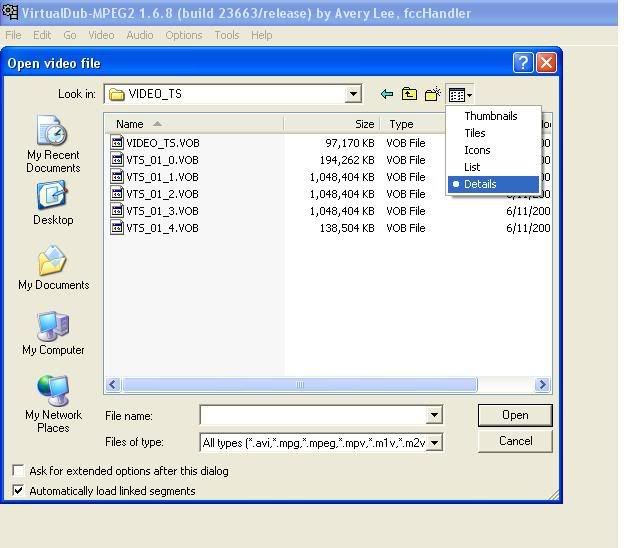
Task: Open the Options menu in VirtualDub
Action: point(184,35)
